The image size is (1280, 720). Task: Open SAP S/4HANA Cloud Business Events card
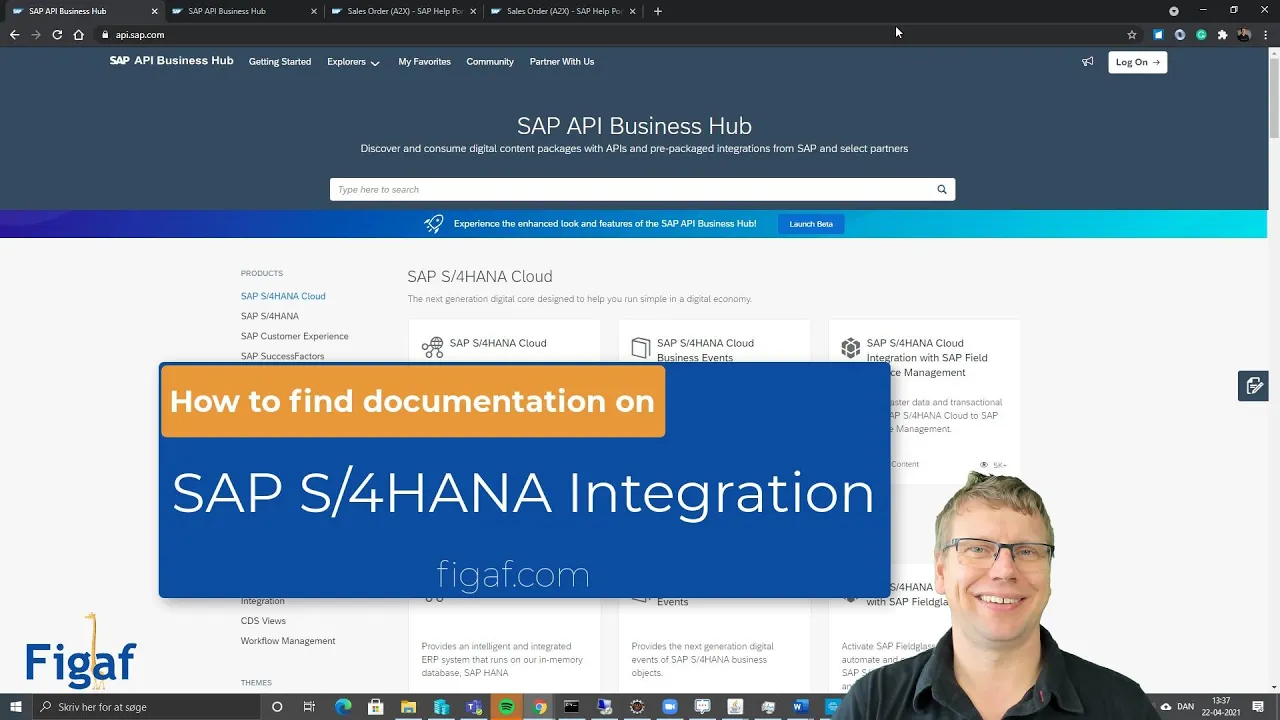714,342
